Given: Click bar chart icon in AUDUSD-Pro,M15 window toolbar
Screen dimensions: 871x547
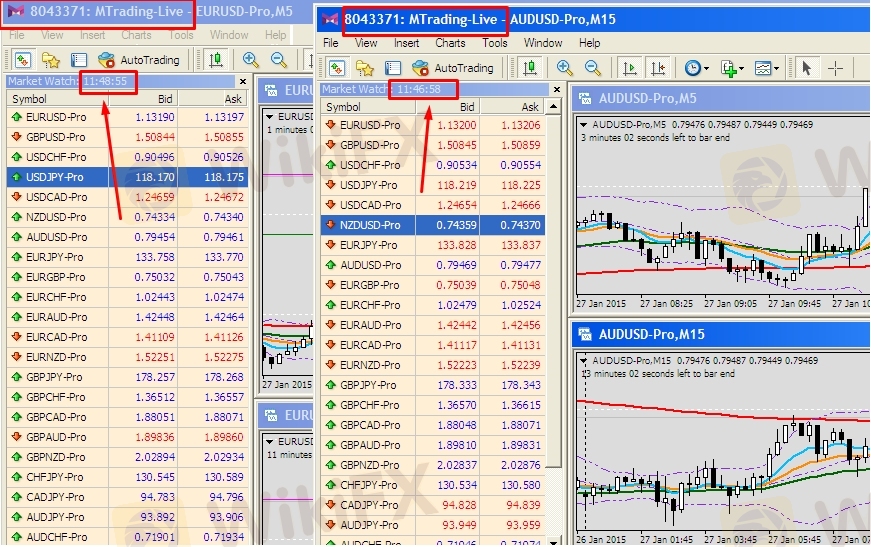Looking at the screenshot, I should coord(530,68).
